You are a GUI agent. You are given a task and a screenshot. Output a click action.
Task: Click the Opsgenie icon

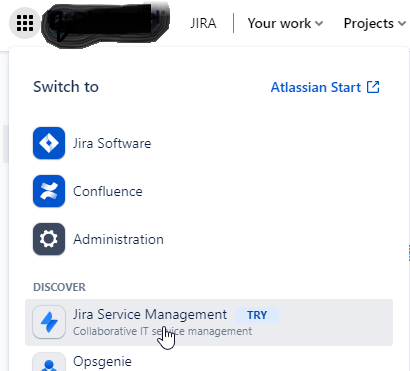pos(49,362)
